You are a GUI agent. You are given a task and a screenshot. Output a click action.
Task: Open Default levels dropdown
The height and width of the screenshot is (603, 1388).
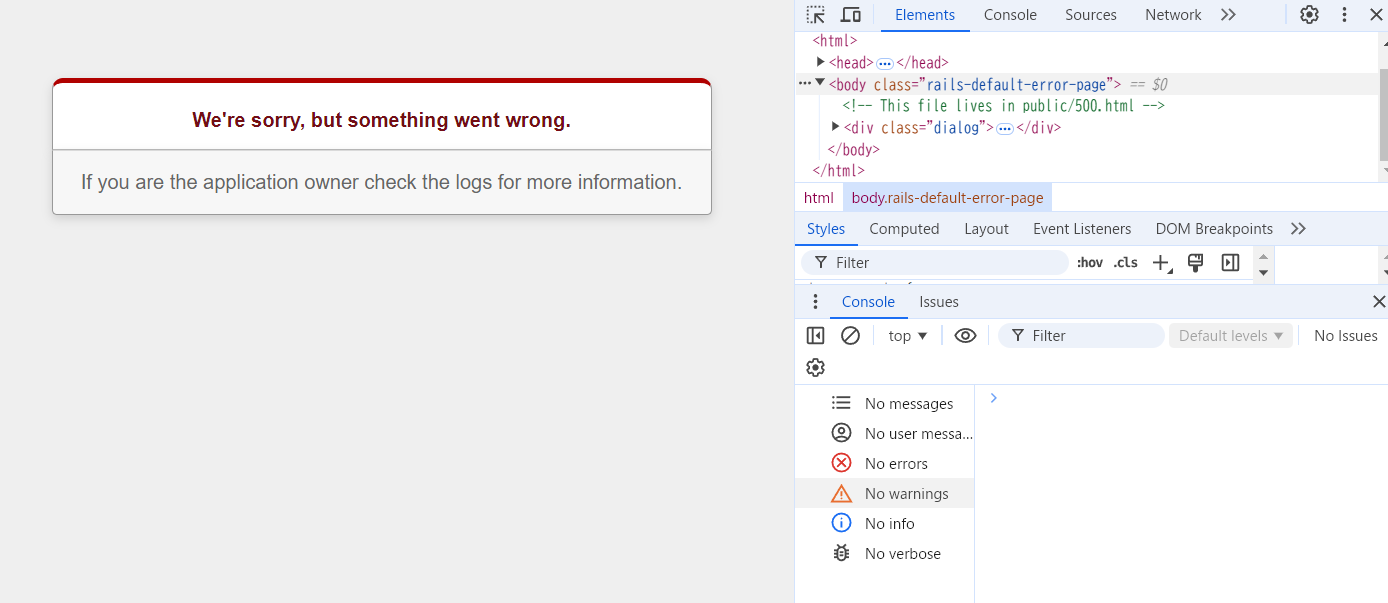click(1231, 336)
